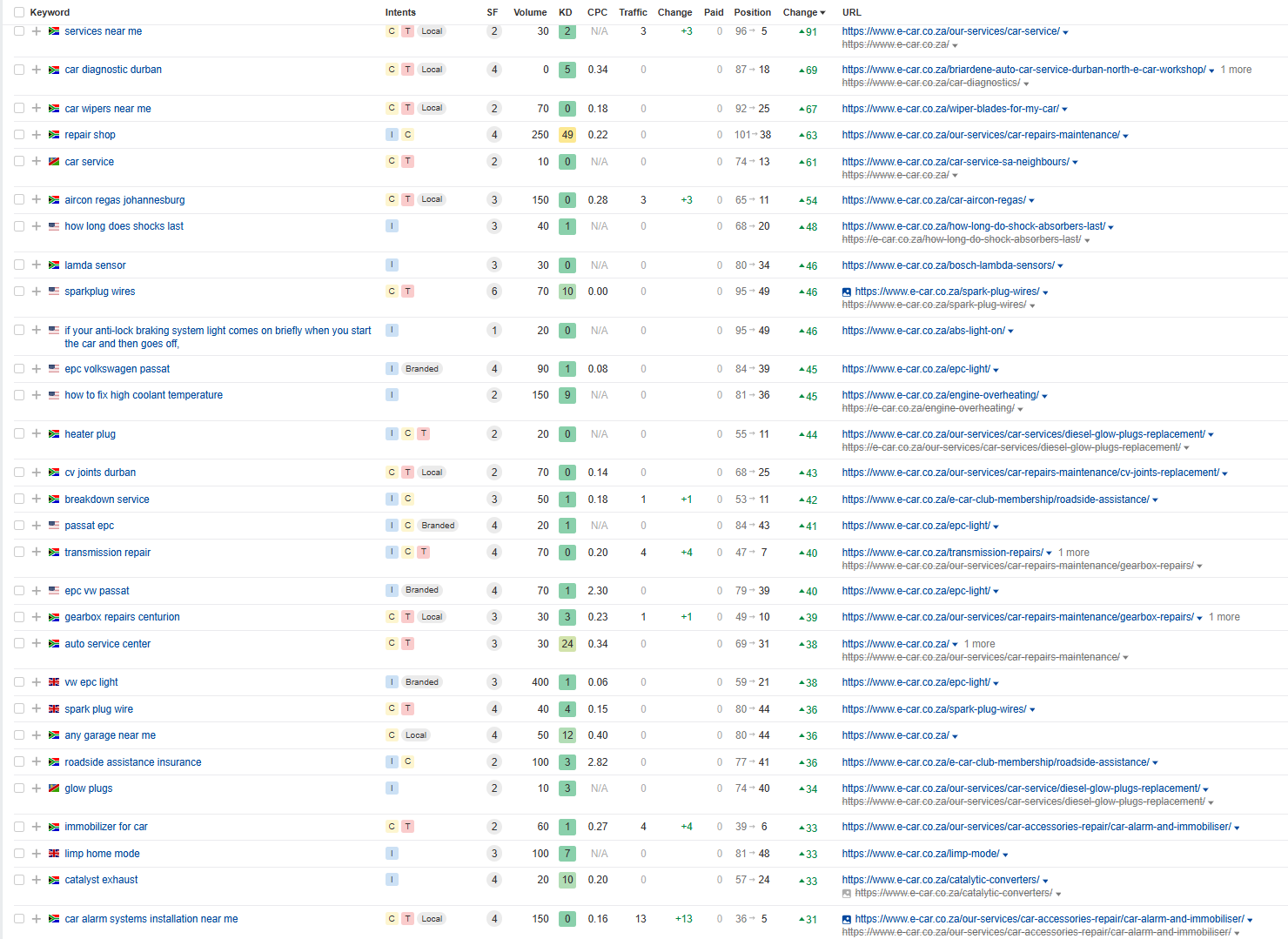Check the box for 'transmission repair'

click(x=19, y=552)
